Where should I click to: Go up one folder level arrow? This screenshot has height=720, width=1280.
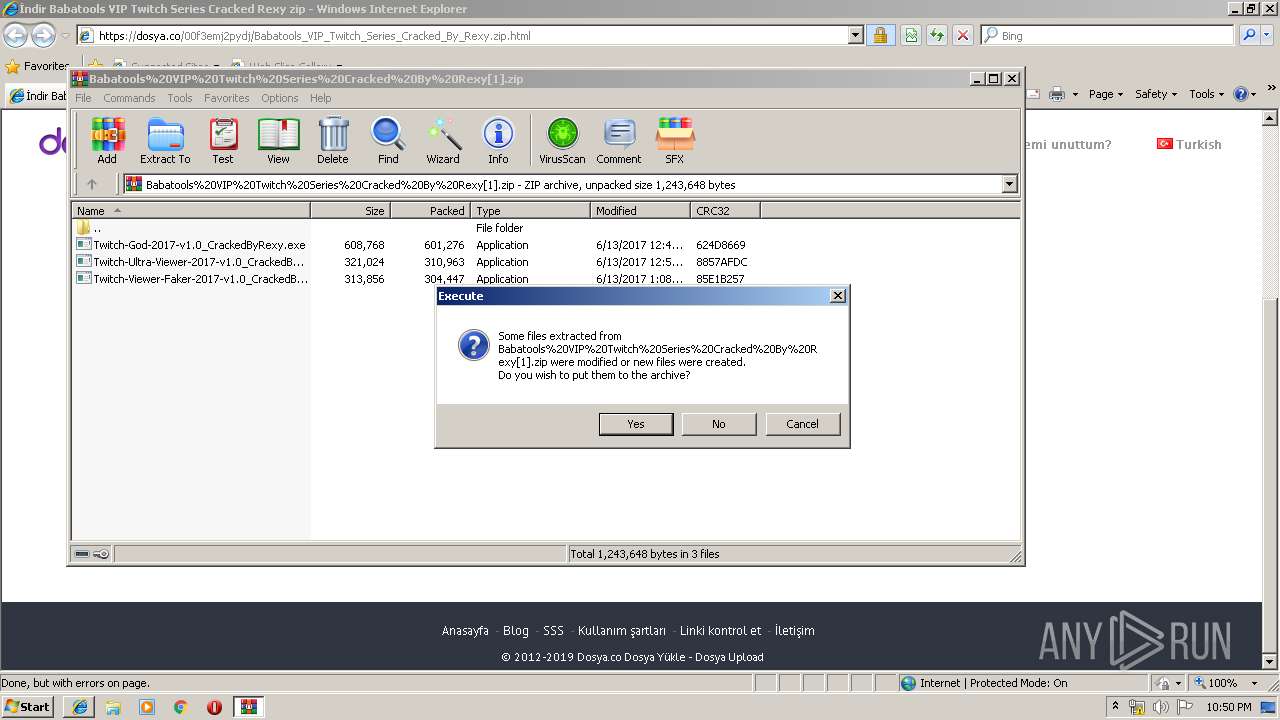pos(92,184)
